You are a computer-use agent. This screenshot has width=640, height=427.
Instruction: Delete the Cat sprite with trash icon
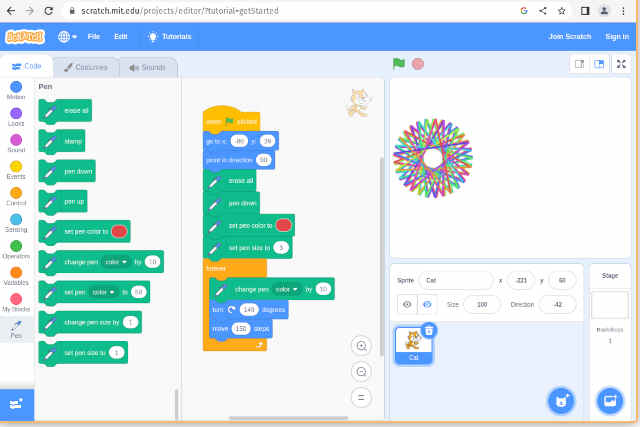[x=429, y=330]
